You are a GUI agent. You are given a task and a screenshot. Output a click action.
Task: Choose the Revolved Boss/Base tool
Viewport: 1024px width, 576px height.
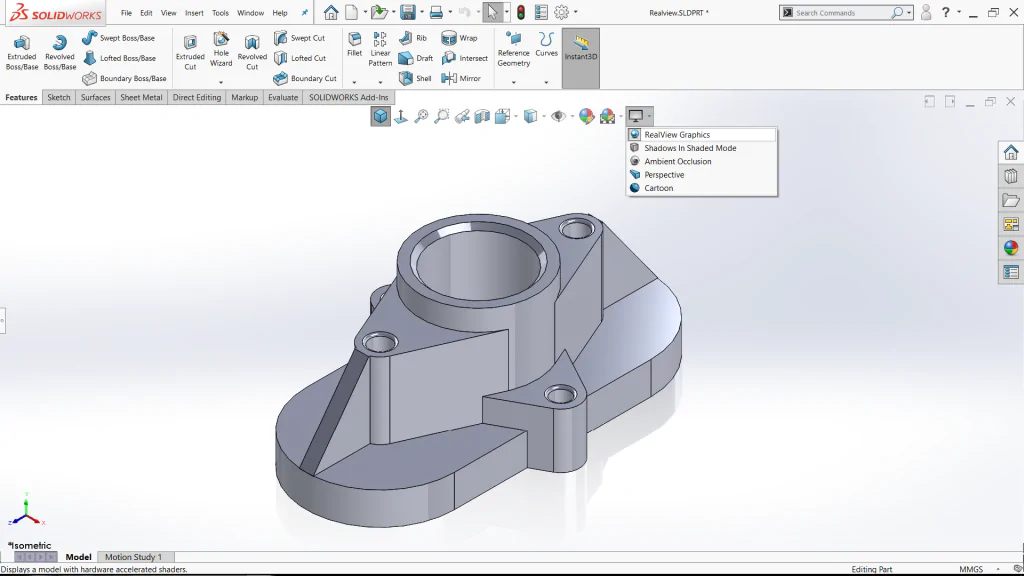click(x=59, y=52)
